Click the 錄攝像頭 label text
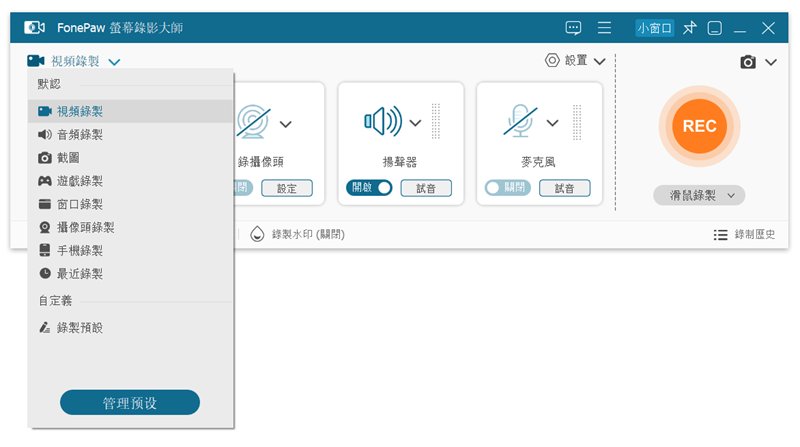This screenshot has height=447, width=800. [x=261, y=162]
